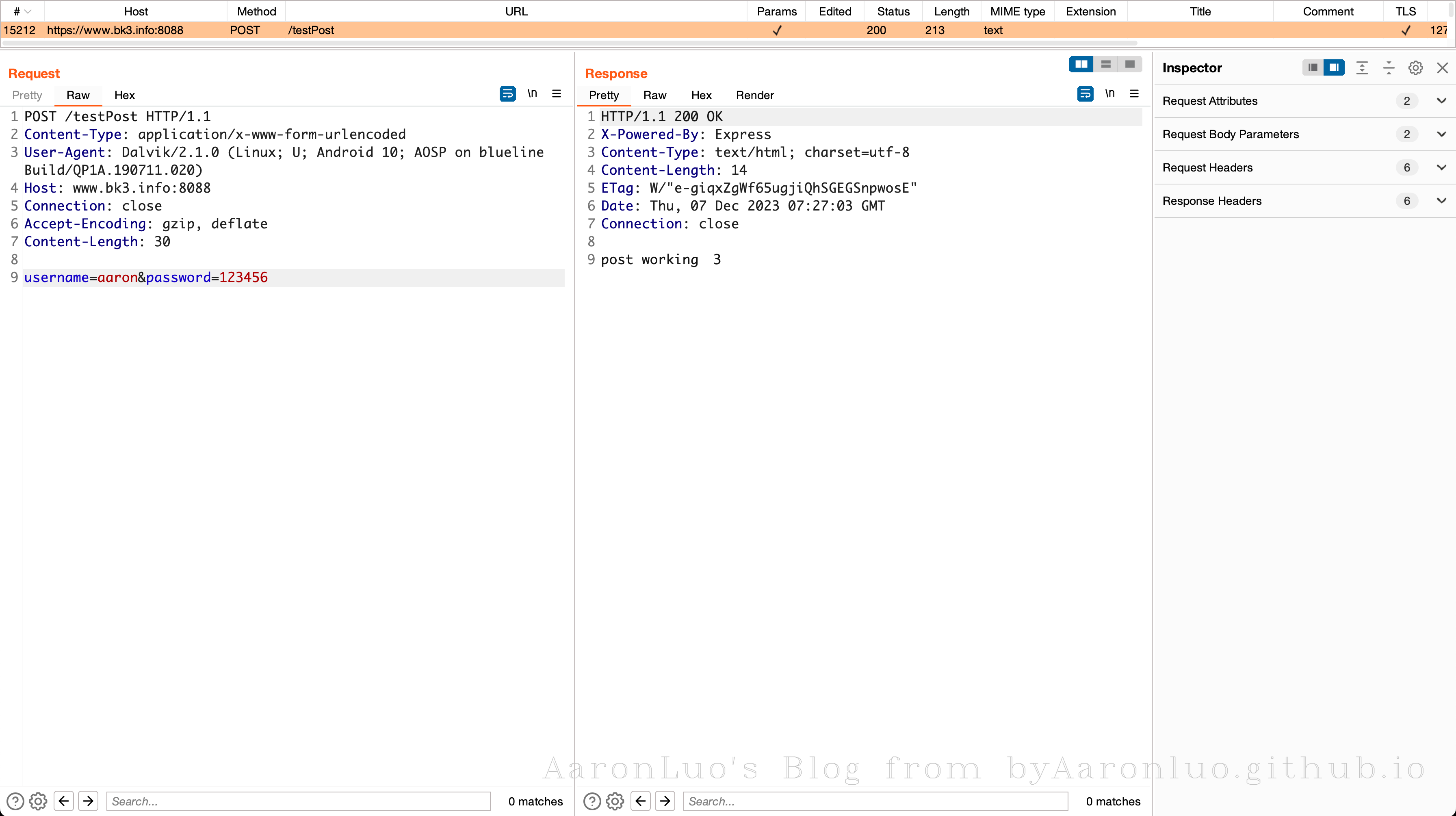Expand Request Body Parameters section
The height and width of the screenshot is (816, 1456).
[x=1441, y=135]
